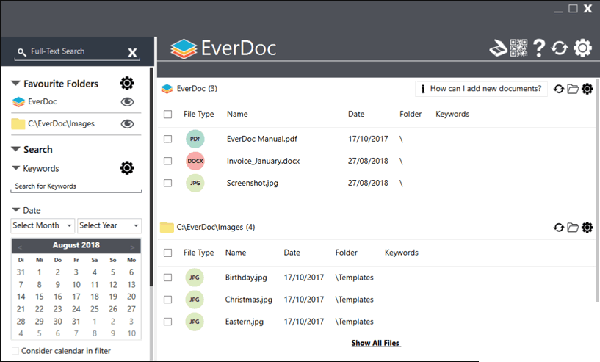This screenshot has width=600, height=362.
Task: Collapse the Keywords section
Action: (x=16, y=168)
